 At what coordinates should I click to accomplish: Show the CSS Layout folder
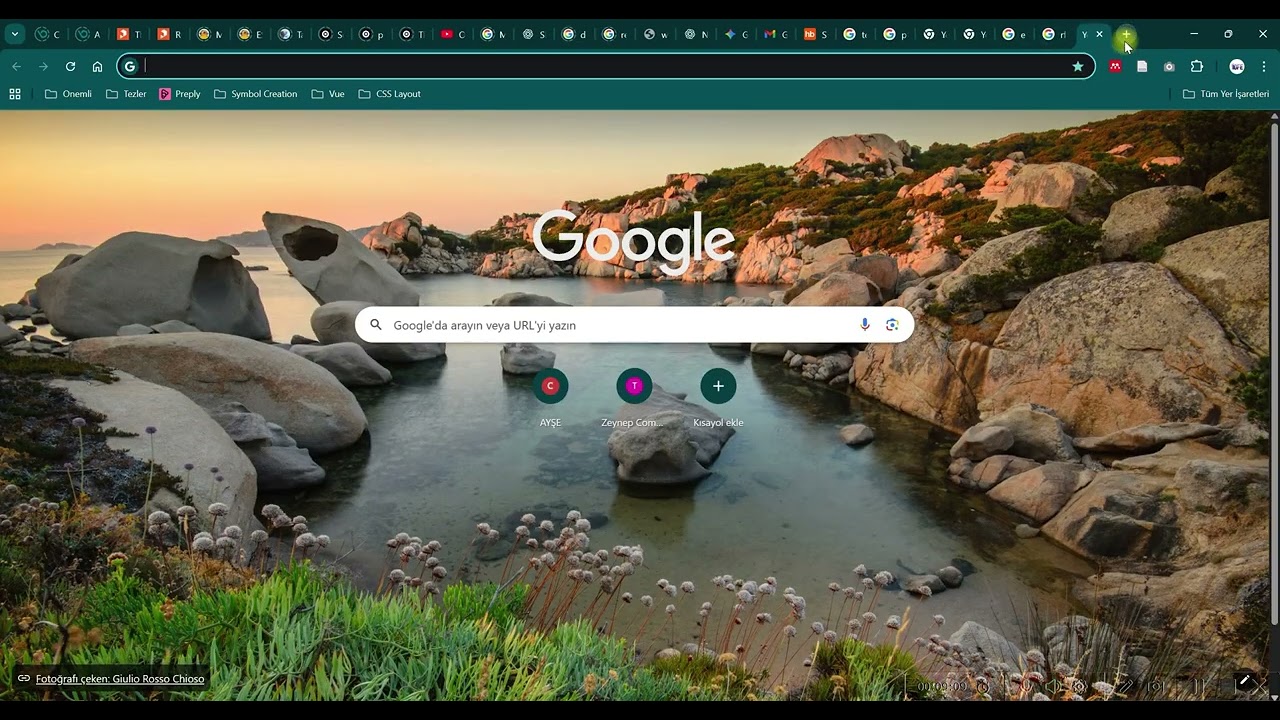[389, 94]
